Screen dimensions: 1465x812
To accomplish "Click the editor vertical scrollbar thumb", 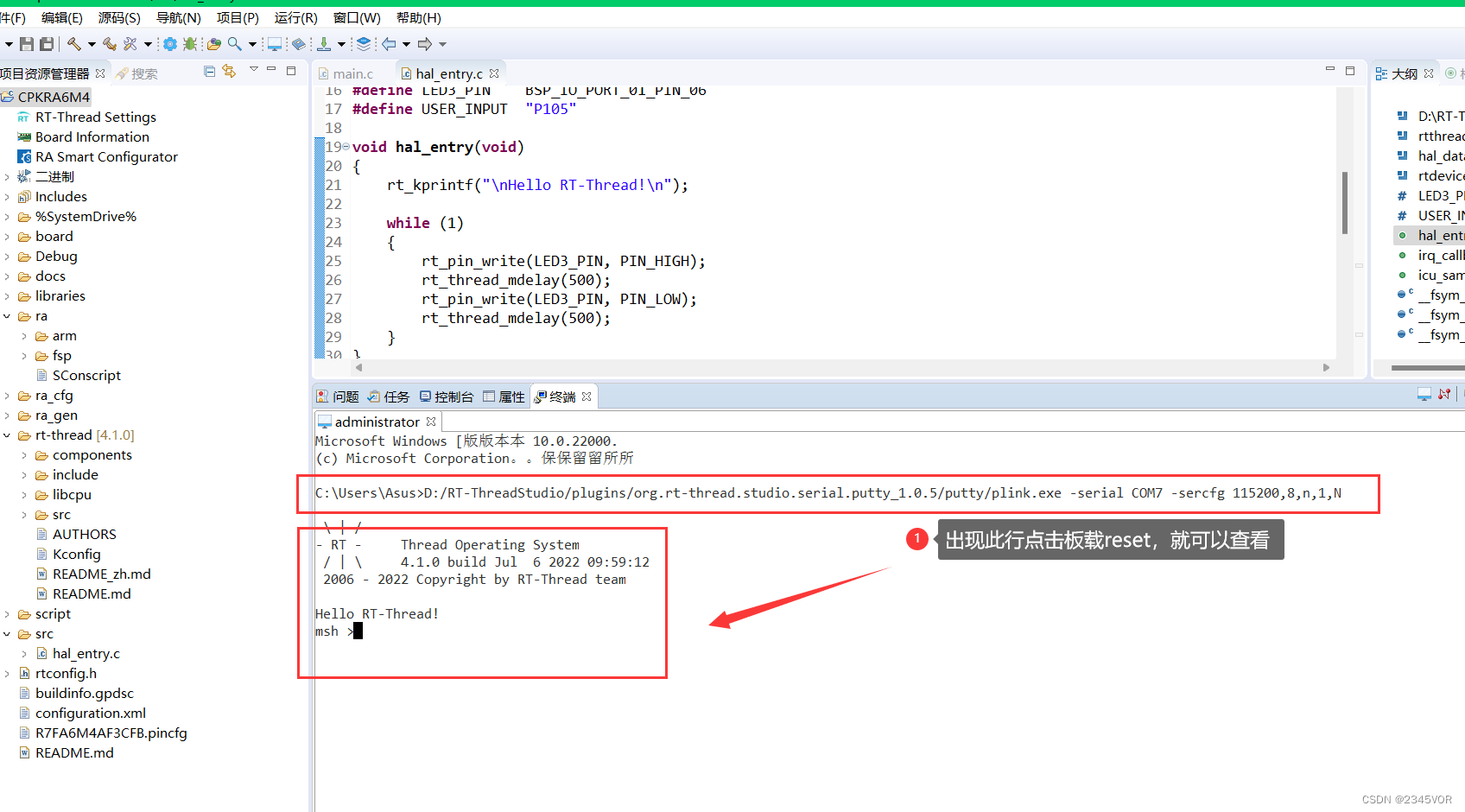I will 1345,202.
